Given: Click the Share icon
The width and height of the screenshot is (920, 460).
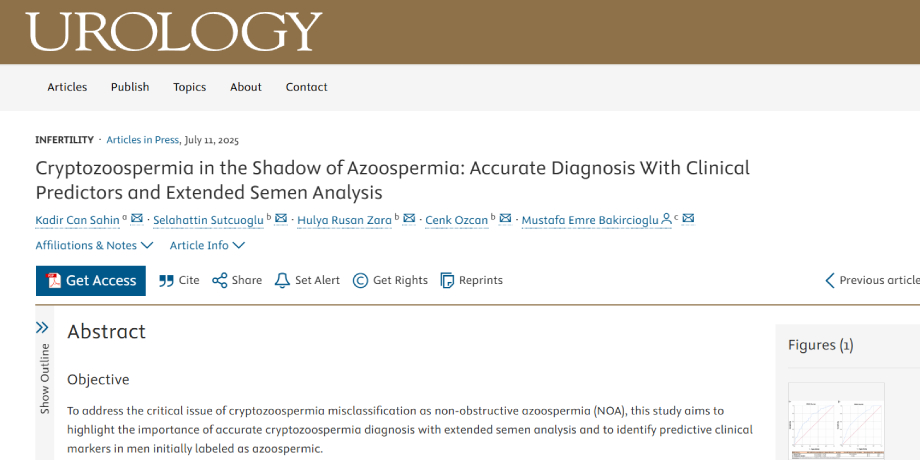Looking at the screenshot, I should pos(220,281).
